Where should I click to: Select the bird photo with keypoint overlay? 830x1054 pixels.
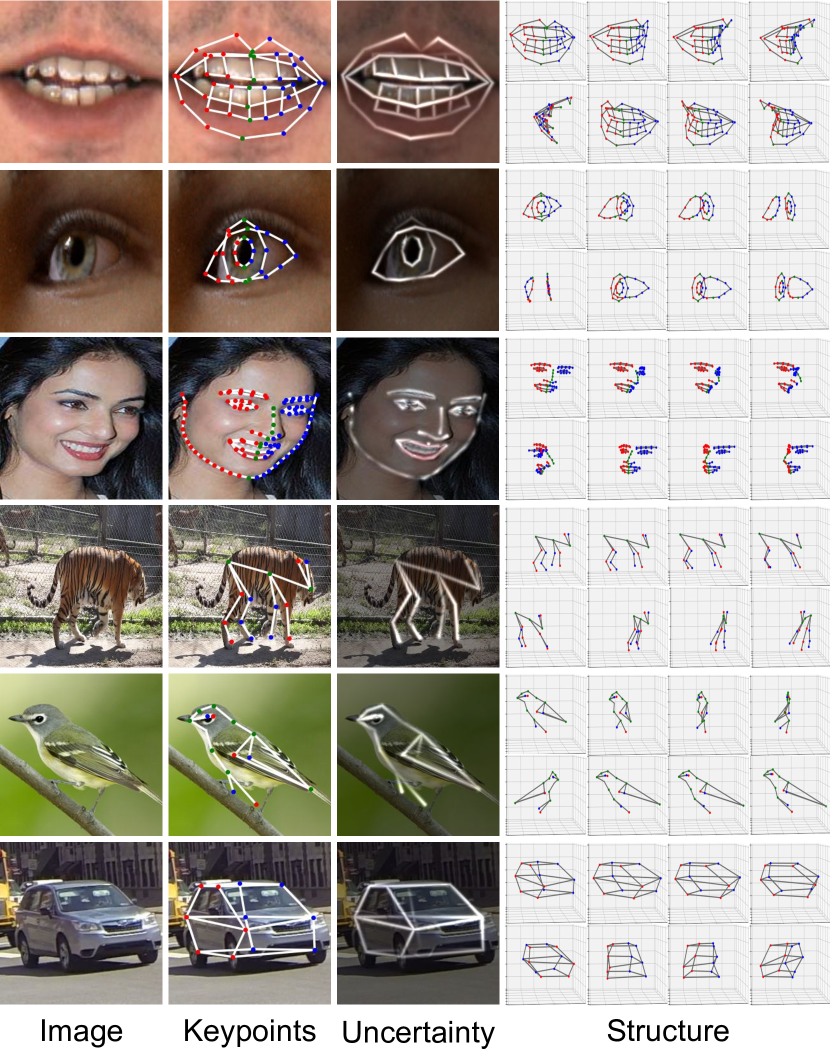click(249, 755)
